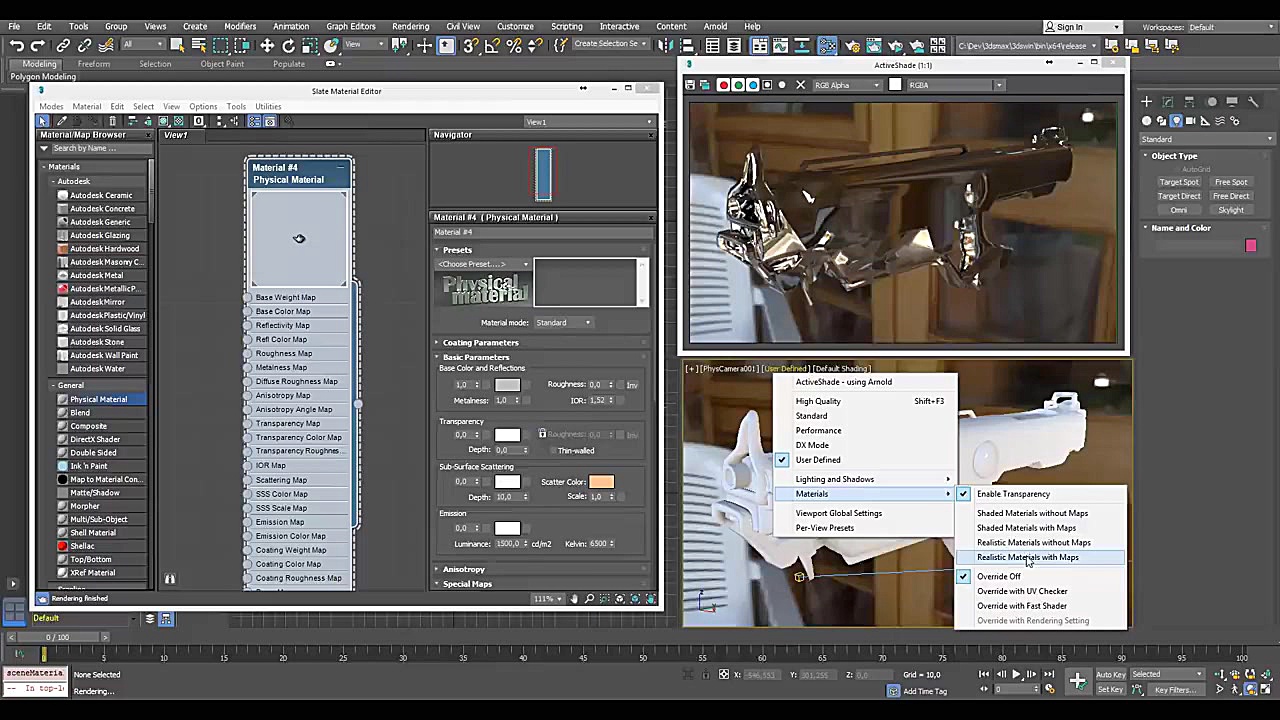1280x720 pixels.
Task: Choose Realistic Materials with Maps
Action: pyautogui.click(x=1027, y=558)
